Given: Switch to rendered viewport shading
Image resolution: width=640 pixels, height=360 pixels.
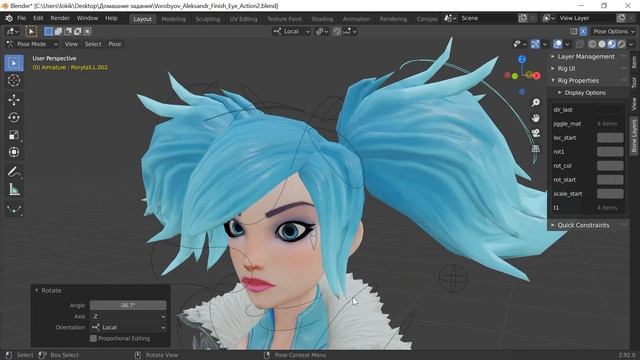Looking at the screenshot, I should (621, 44).
